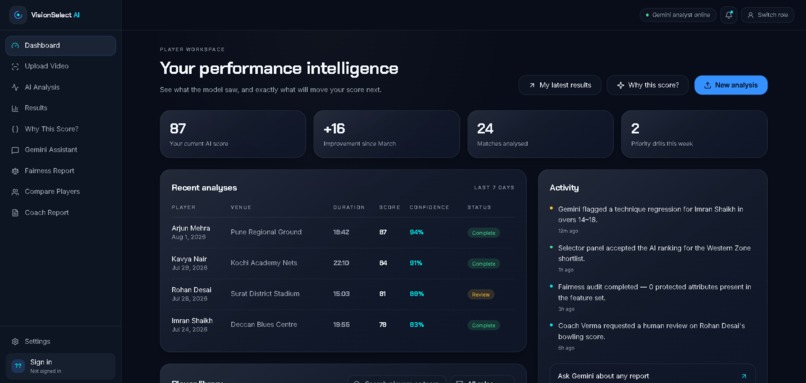
Task: Click the Gemini analyst online status pill
Action: click(x=677, y=15)
